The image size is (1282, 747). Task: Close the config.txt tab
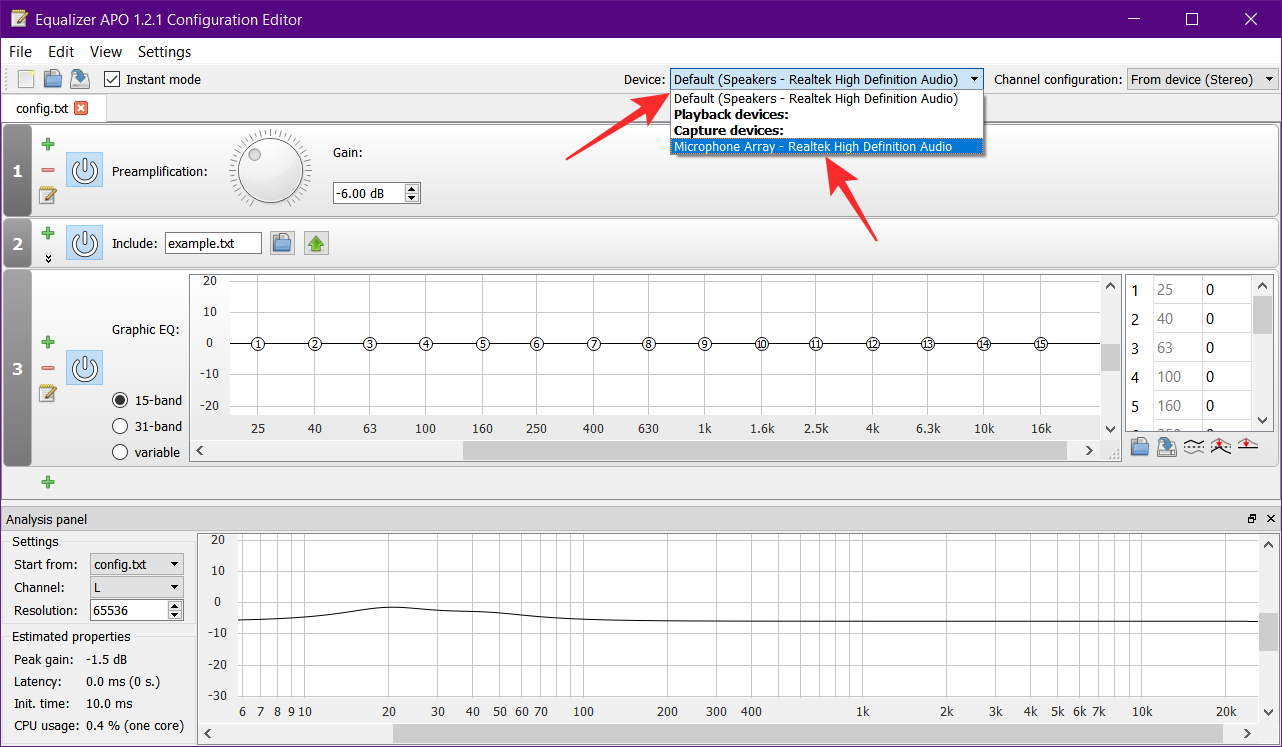click(x=81, y=108)
